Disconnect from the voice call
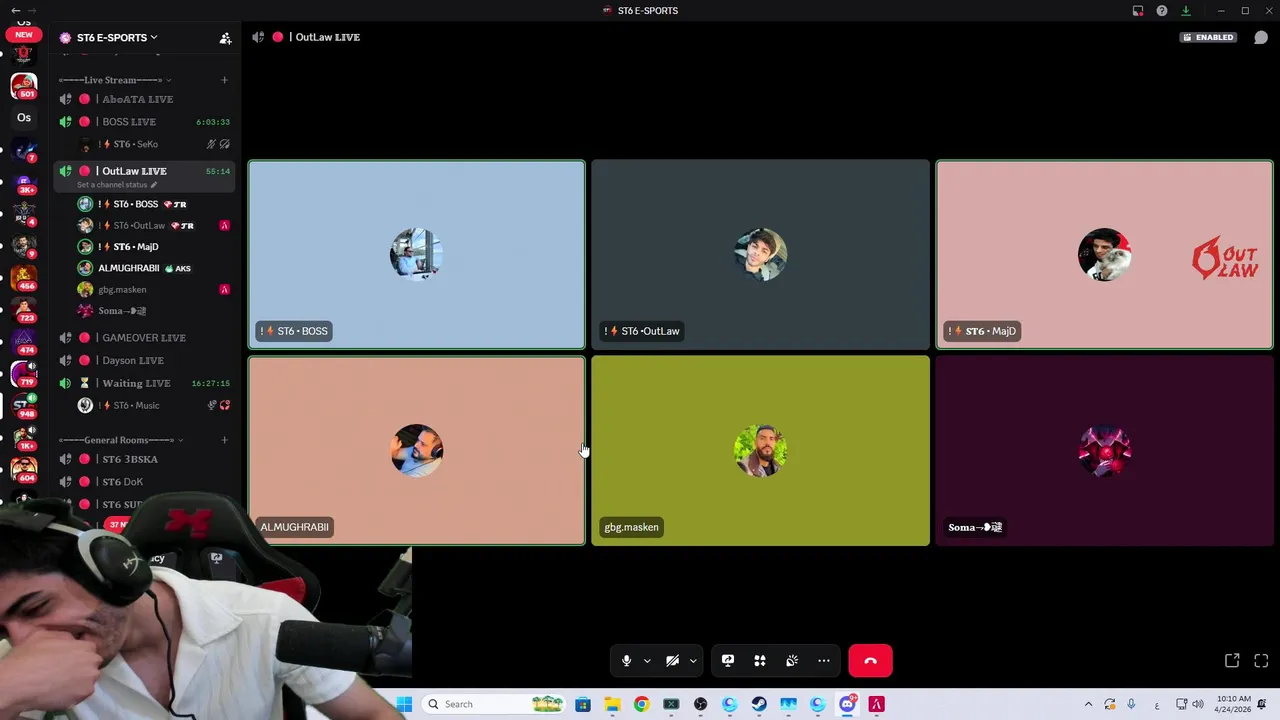1280x720 pixels. 870,661
